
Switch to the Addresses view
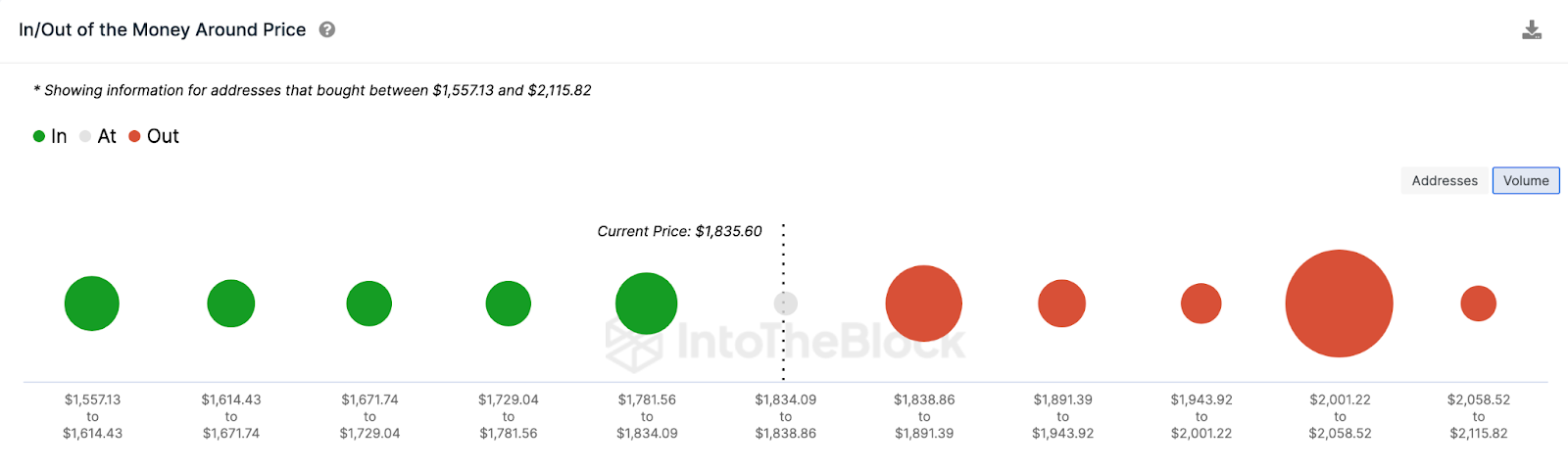pyautogui.click(x=1445, y=180)
